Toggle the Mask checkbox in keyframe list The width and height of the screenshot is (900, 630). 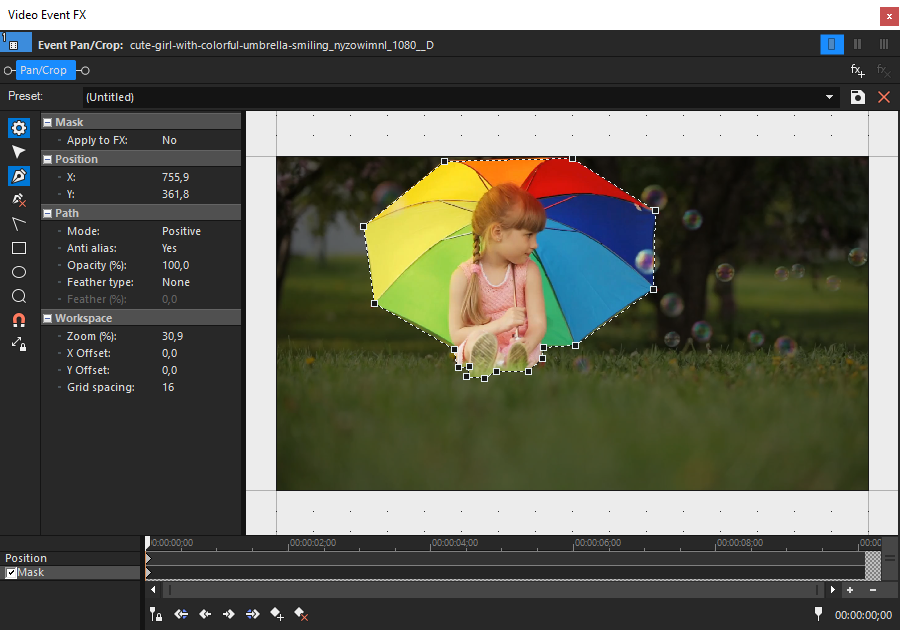click(x=11, y=573)
